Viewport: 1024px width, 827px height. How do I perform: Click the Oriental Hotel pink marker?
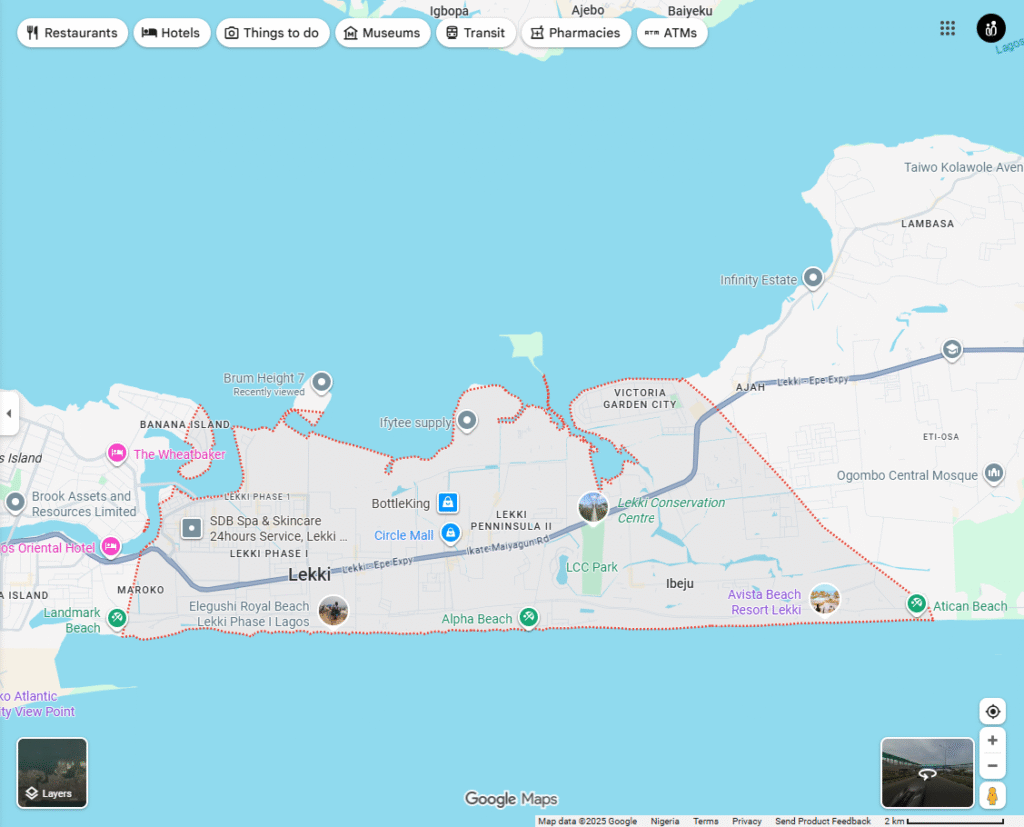click(x=111, y=546)
